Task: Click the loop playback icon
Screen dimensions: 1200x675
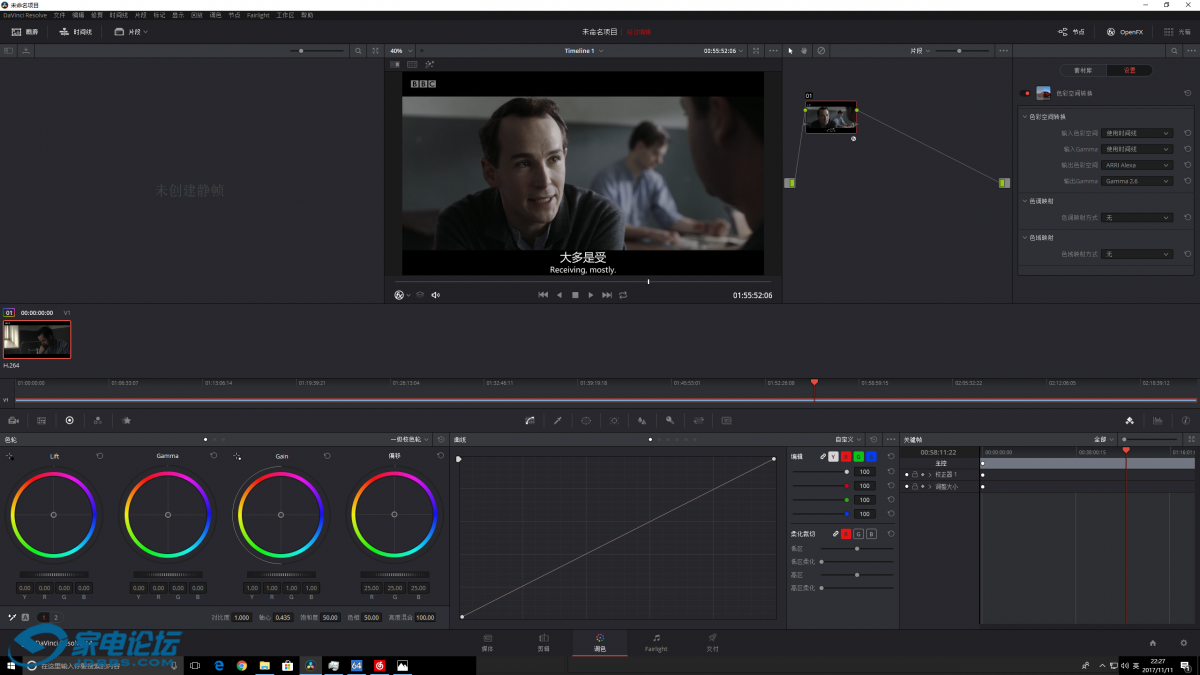Action: pyautogui.click(x=623, y=295)
